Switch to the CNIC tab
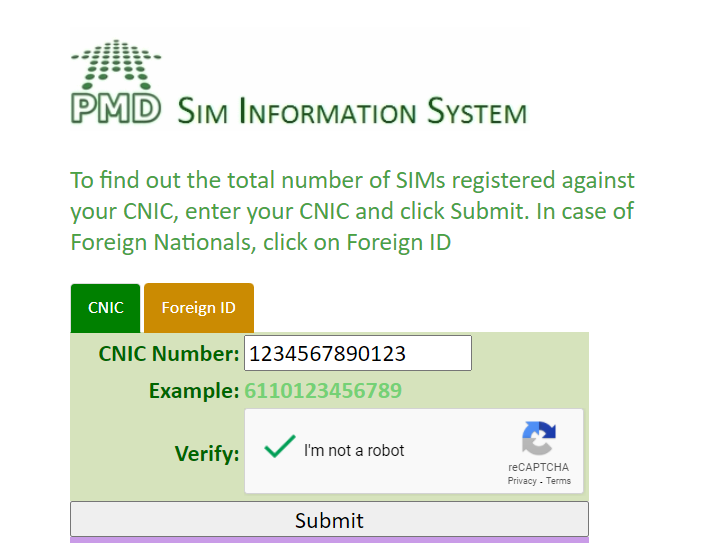Image resolution: width=707 pixels, height=555 pixels. (x=106, y=308)
